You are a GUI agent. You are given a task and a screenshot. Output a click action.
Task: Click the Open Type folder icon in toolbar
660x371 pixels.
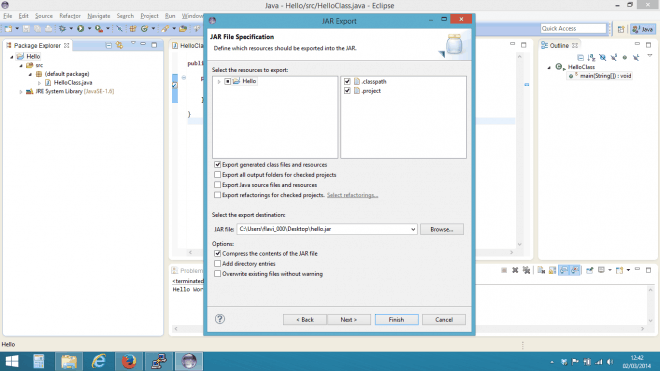[x=183, y=29]
